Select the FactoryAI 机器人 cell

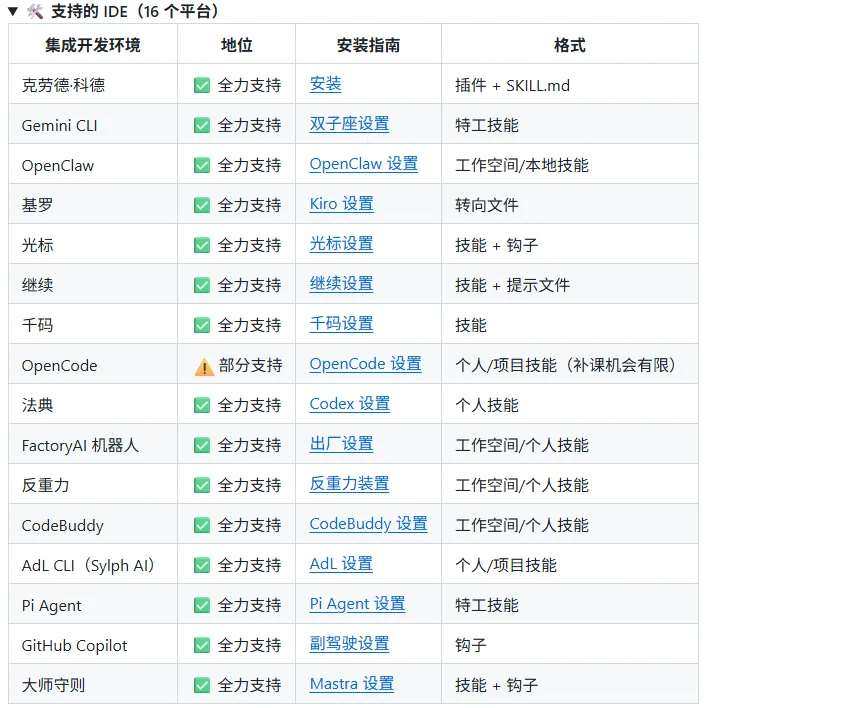[x=93, y=445]
